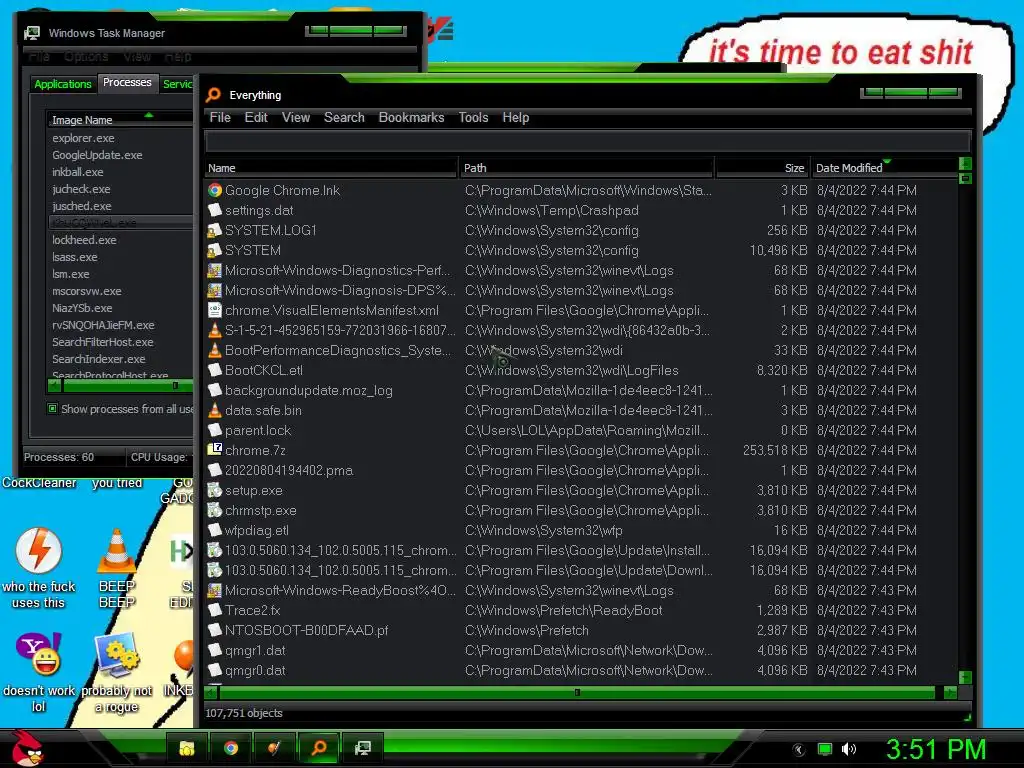Screen dimensions: 1024x768
Task: Open the 'probably not a rogue' desktop icon
Action: 117,673
